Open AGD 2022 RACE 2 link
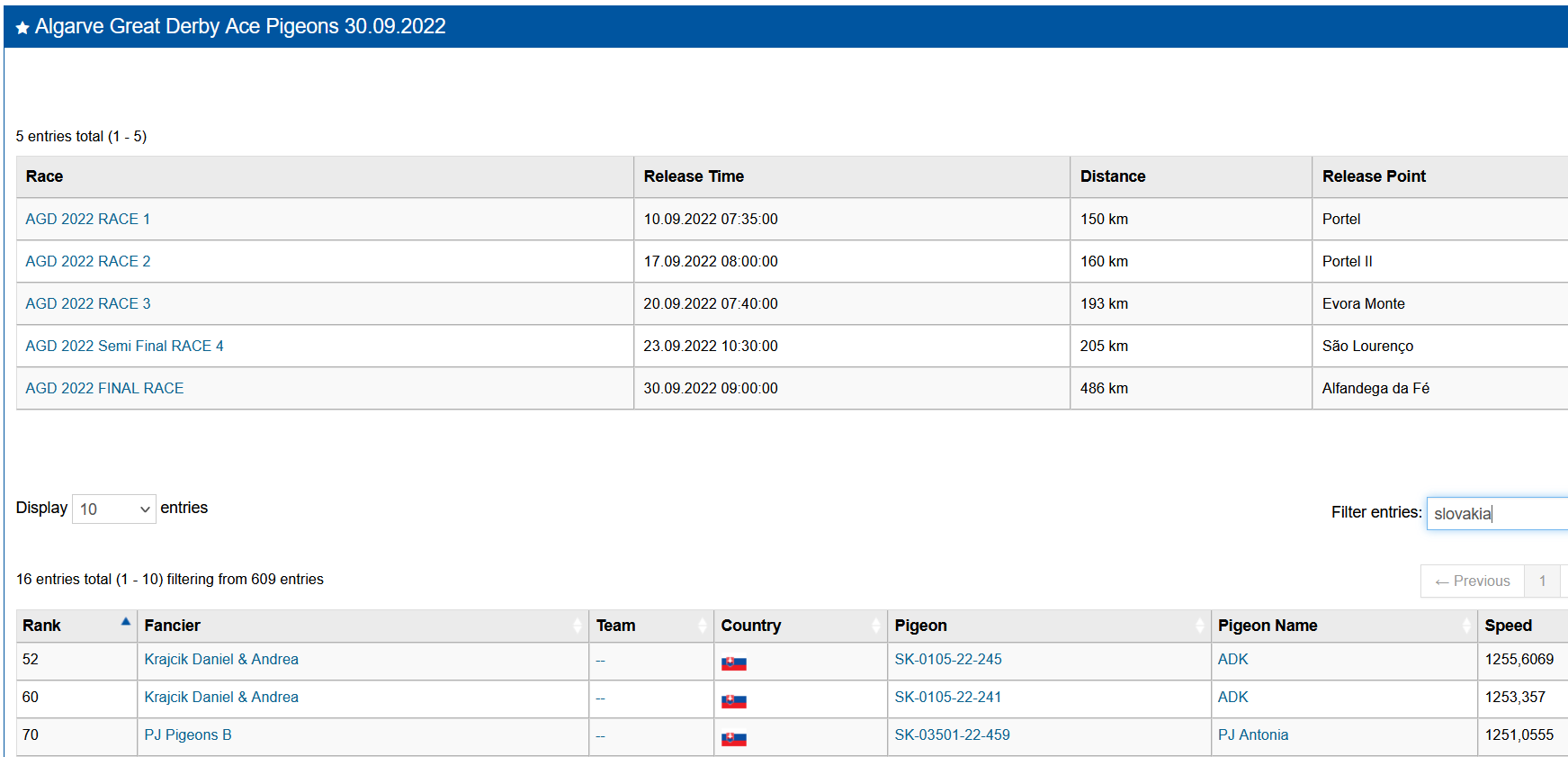Image resolution: width=1568 pixels, height=757 pixels. (x=88, y=261)
